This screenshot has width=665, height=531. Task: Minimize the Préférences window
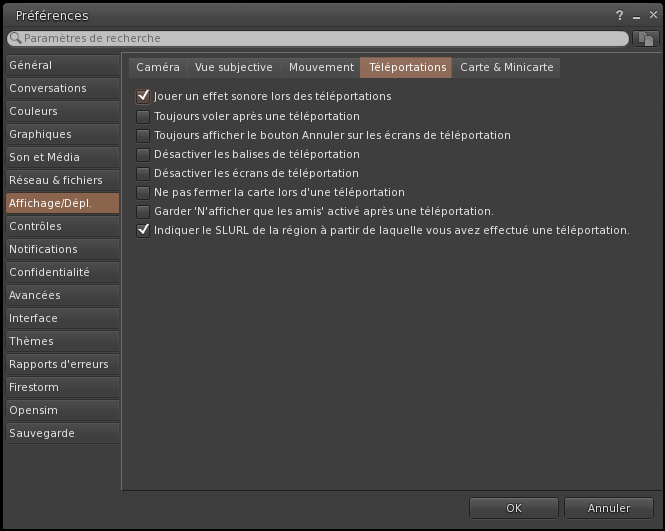click(x=634, y=15)
